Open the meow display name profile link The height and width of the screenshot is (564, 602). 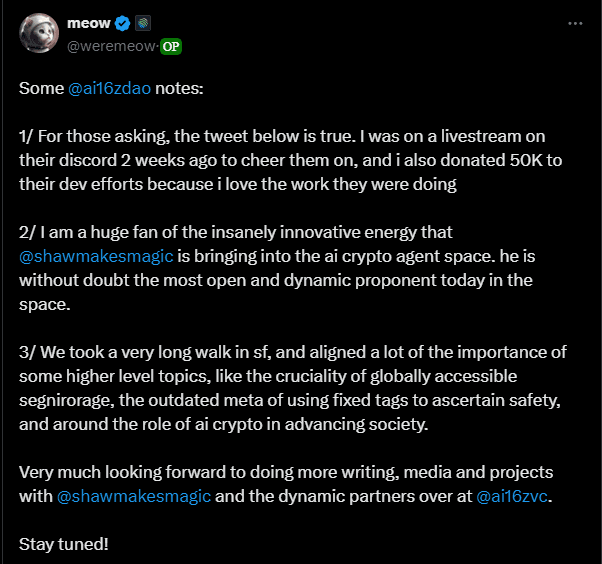pyautogui.click(x=89, y=23)
